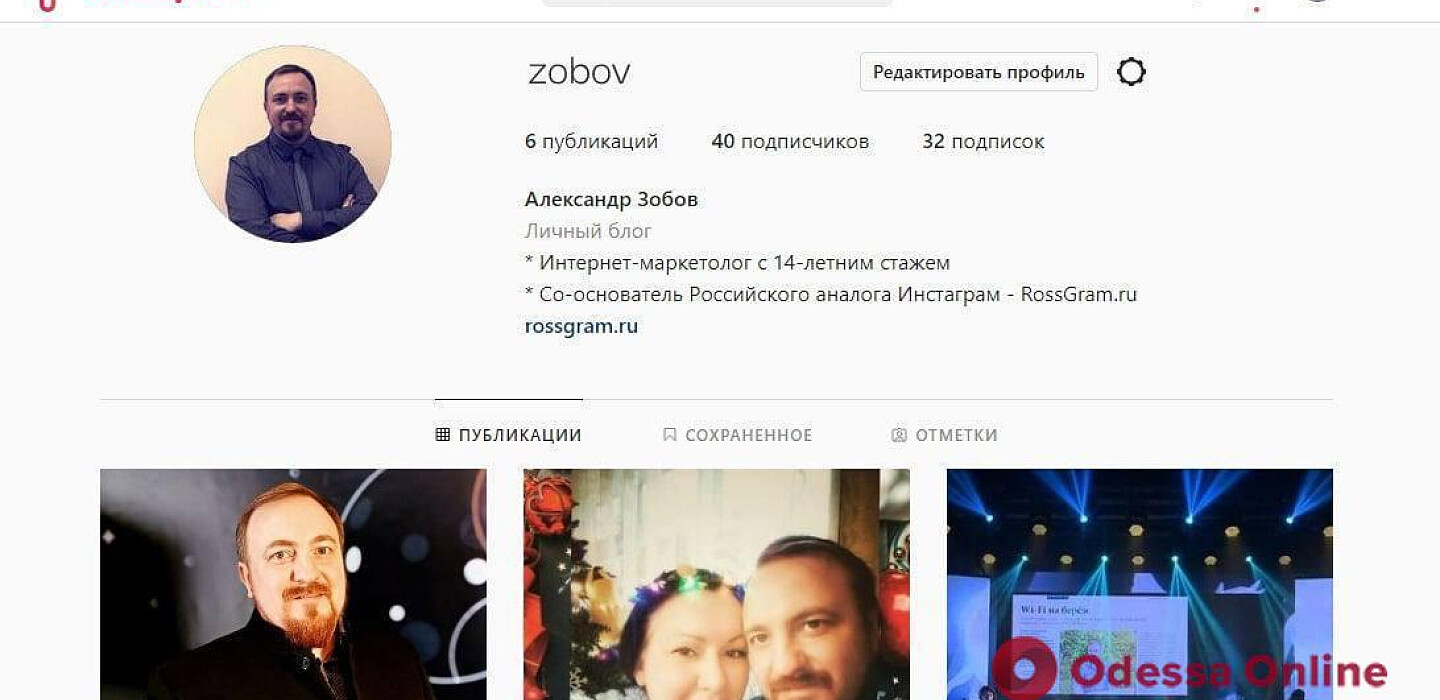Viewport: 1440px width, 700px height.
Task: Open the red-bearded man portrait post
Action: coord(293,584)
